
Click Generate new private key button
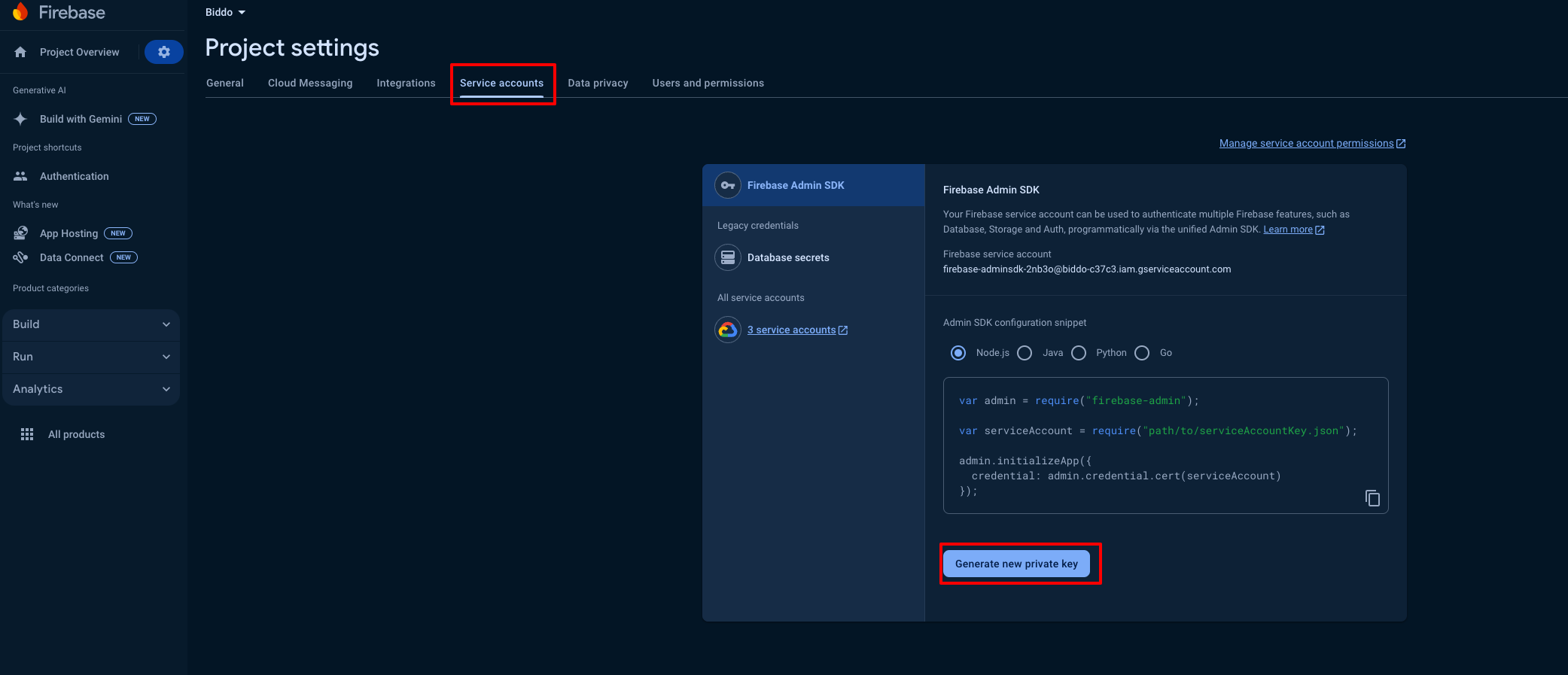(1016, 564)
